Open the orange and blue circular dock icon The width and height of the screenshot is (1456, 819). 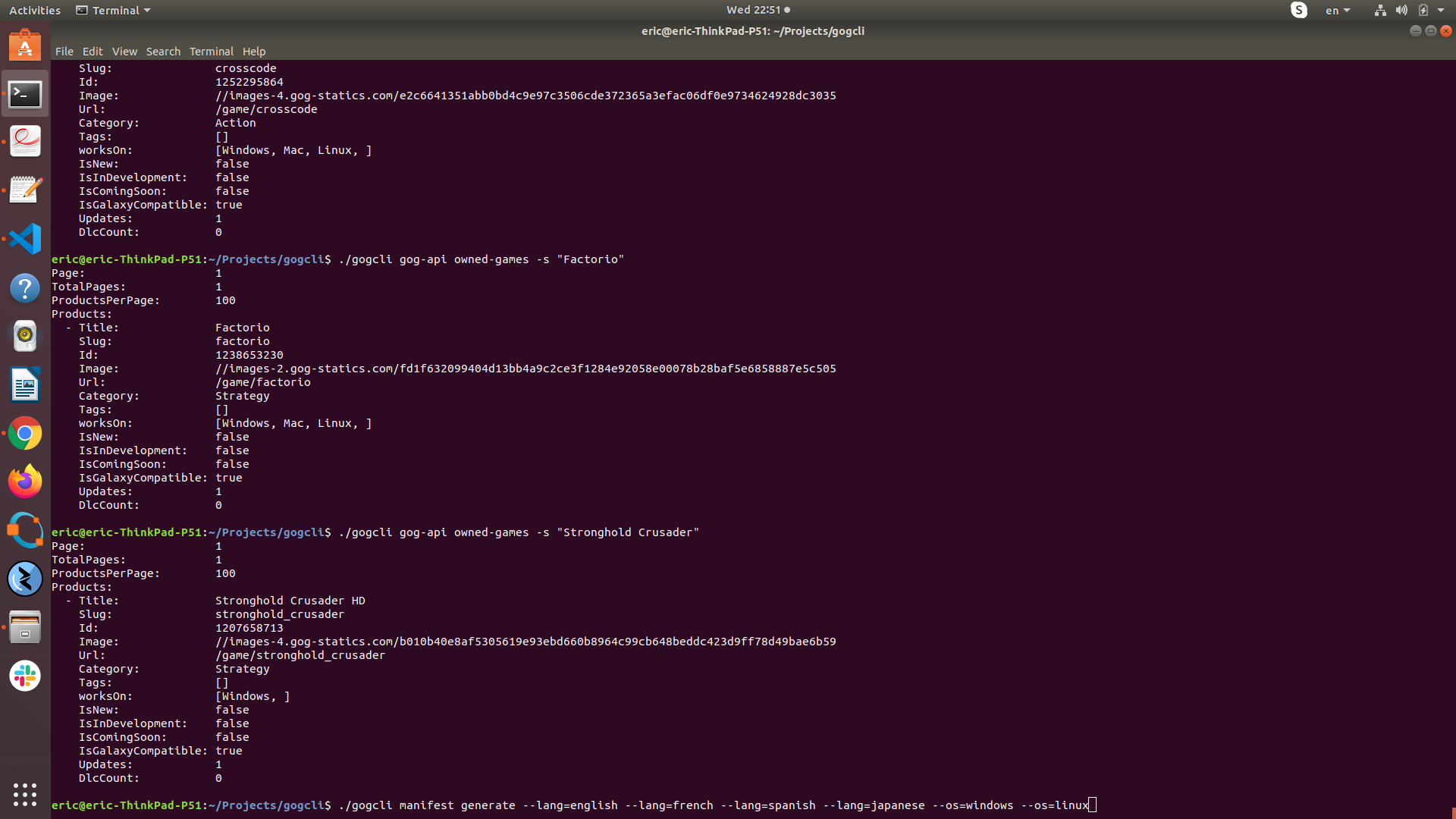point(25,530)
